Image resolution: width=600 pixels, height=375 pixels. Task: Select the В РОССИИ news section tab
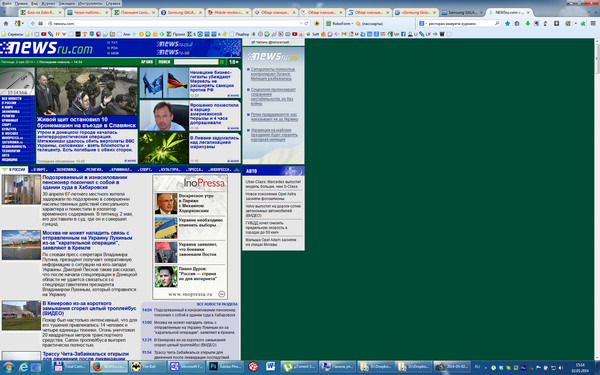click(x=14, y=169)
